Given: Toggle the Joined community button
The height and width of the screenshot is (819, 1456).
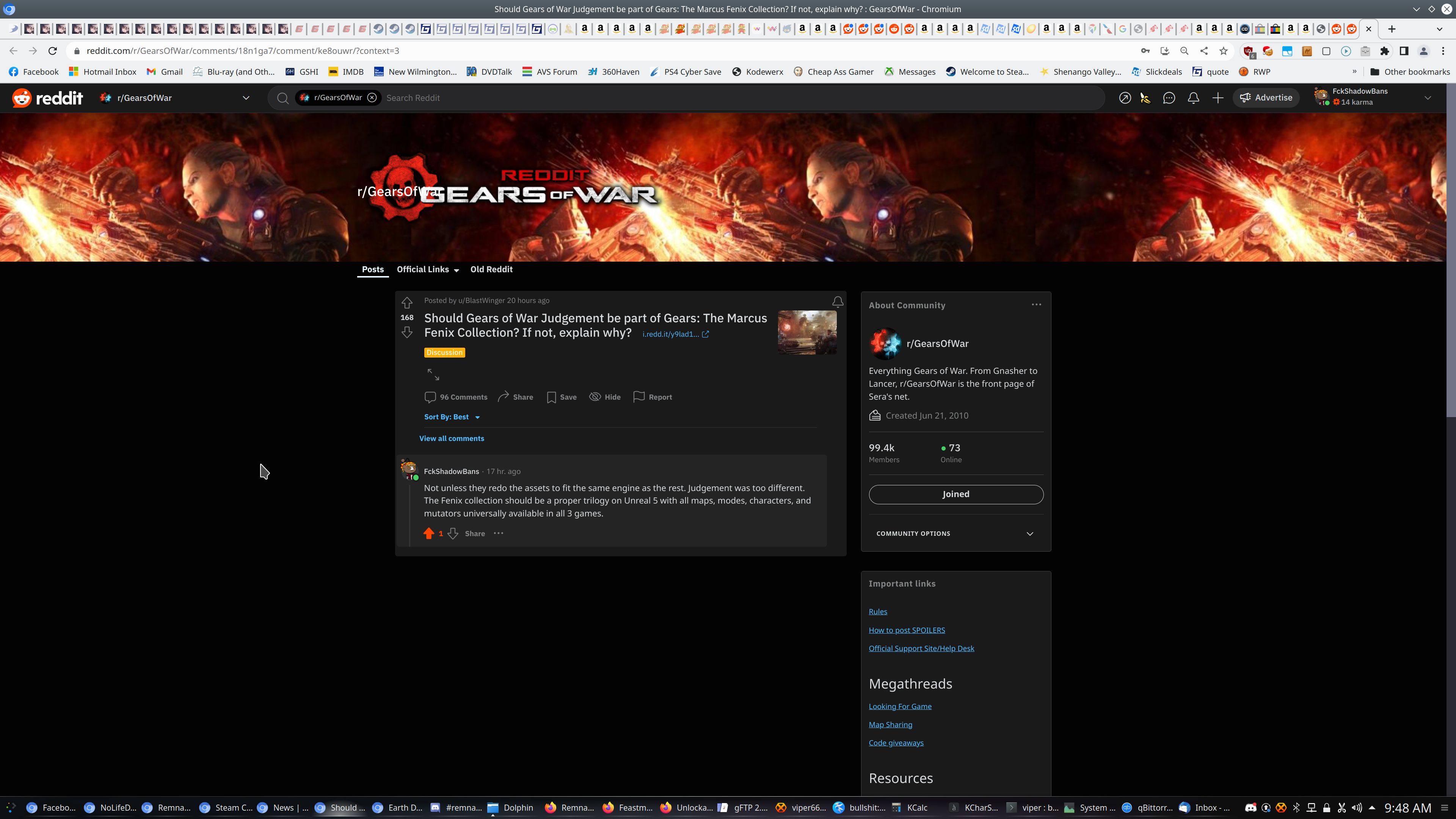Looking at the screenshot, I should pos(955,494).
